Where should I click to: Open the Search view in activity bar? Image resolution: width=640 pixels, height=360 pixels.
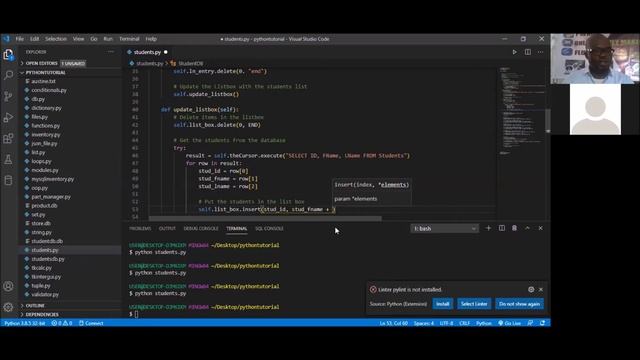tap(8, 75)
